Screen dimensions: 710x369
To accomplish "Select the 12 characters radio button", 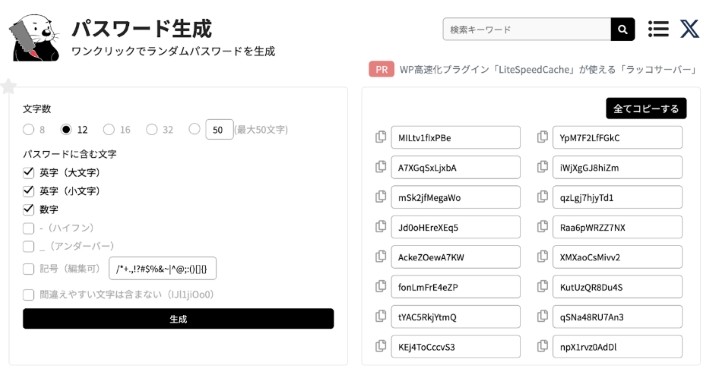I will pos(66,129).
